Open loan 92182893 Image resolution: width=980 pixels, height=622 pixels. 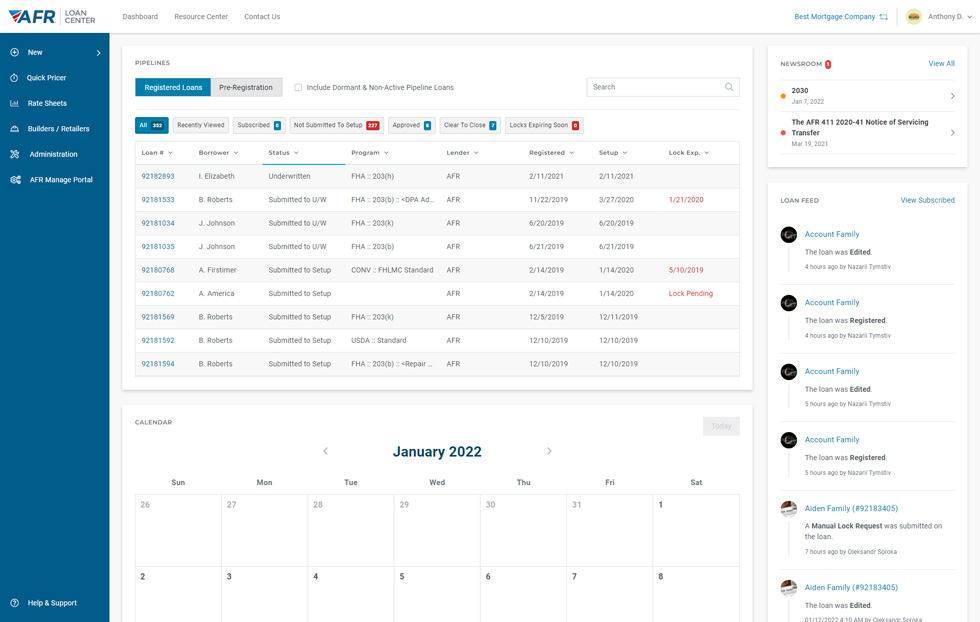pos(158,176)
